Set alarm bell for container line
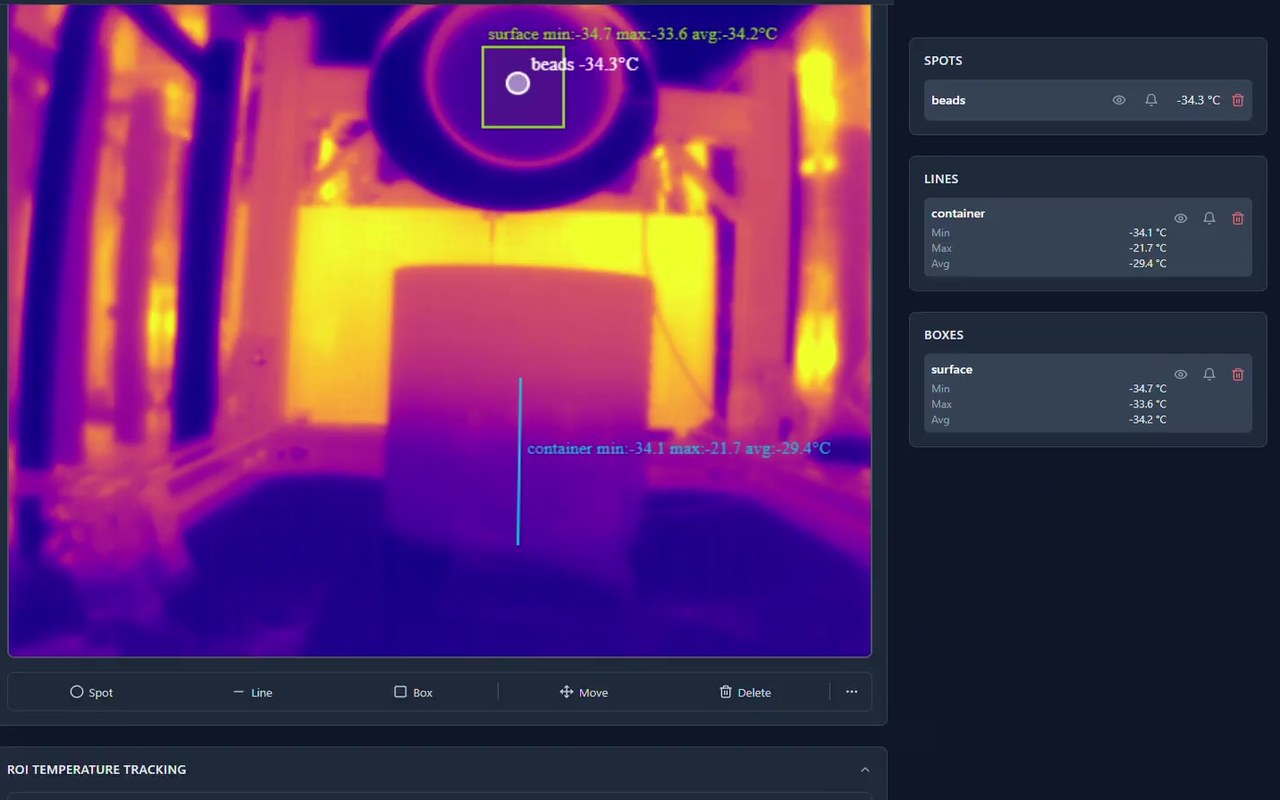The image size is (1280, 800). coord(1209,218)
